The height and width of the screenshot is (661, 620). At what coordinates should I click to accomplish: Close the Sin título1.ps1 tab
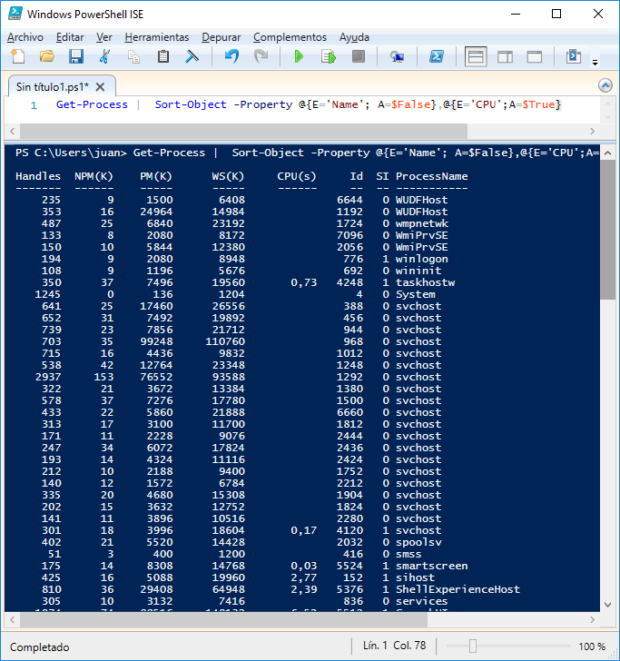[x=100, y=86]
